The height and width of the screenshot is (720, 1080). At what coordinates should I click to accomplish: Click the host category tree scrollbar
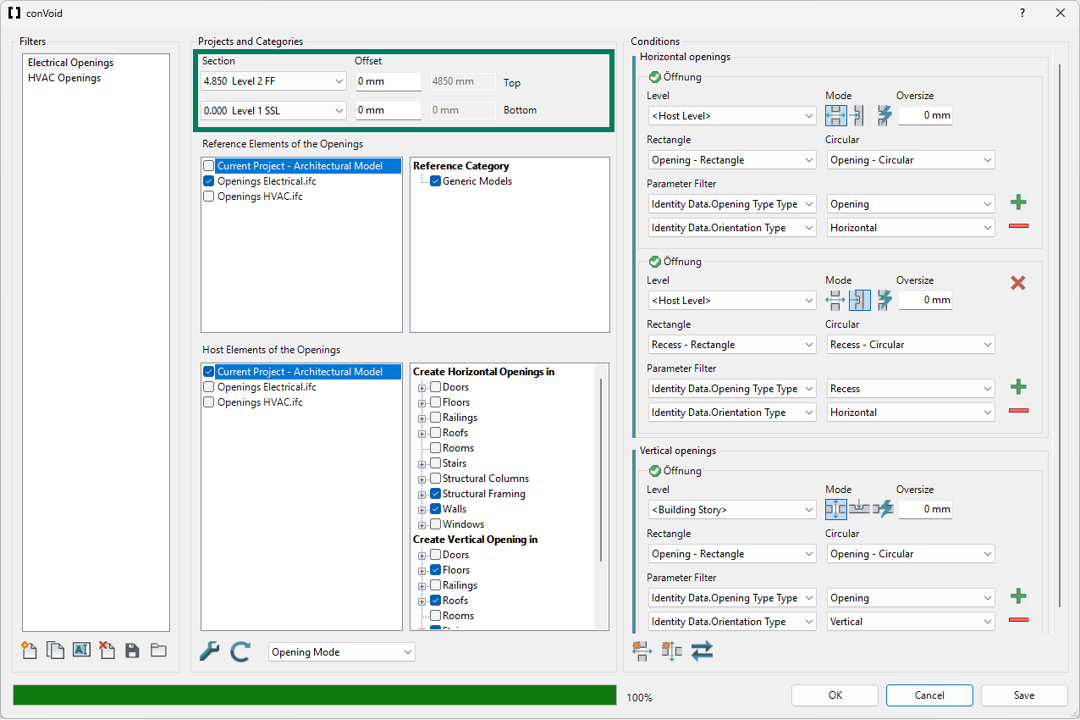[601, 469]
